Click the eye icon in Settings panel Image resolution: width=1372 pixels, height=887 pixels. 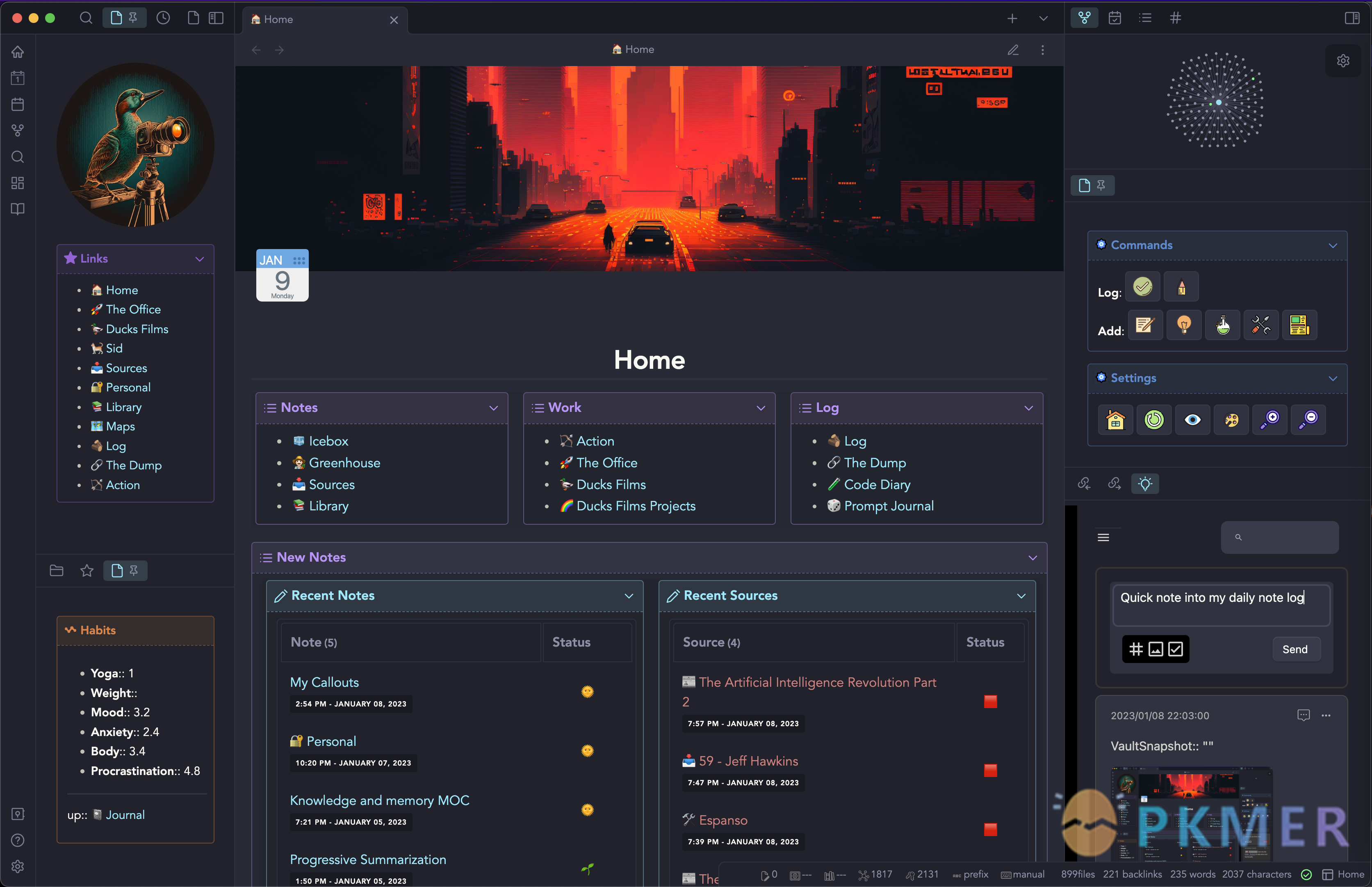tap(1193, 419)
